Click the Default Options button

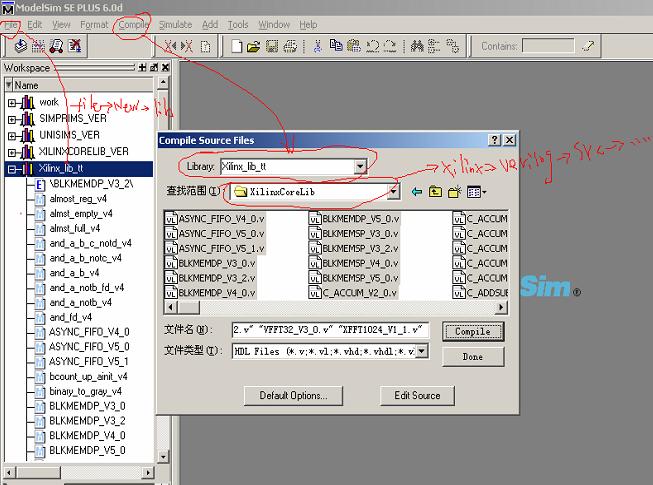[x=293, y=395]
